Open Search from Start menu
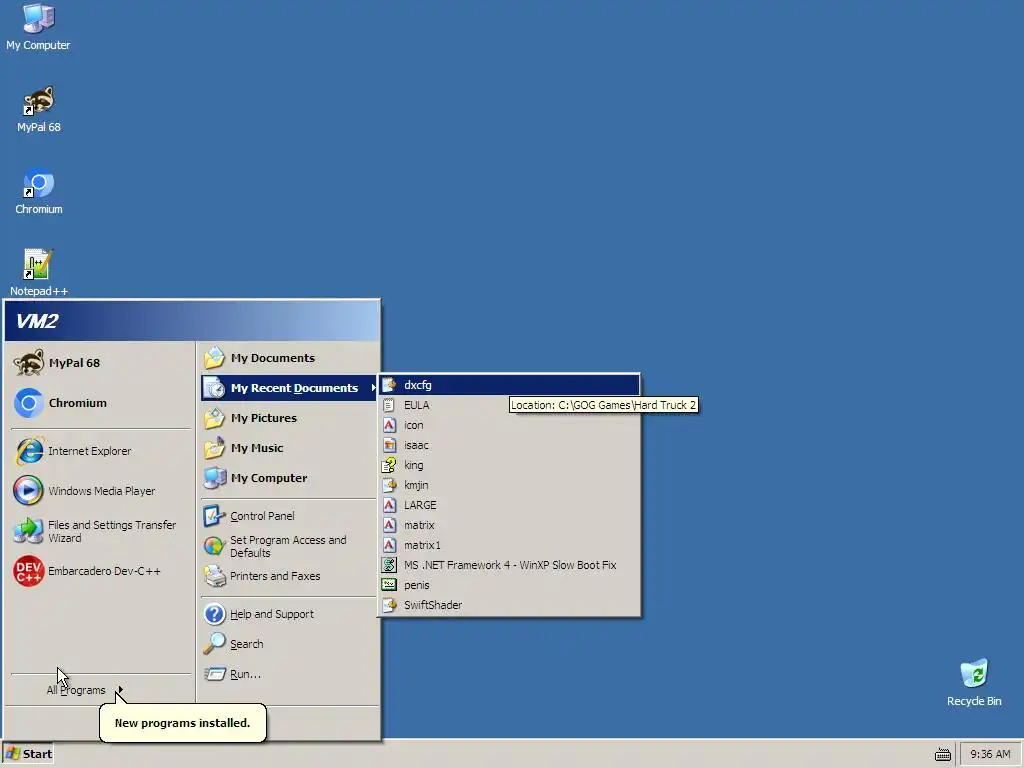 [289, 644]
